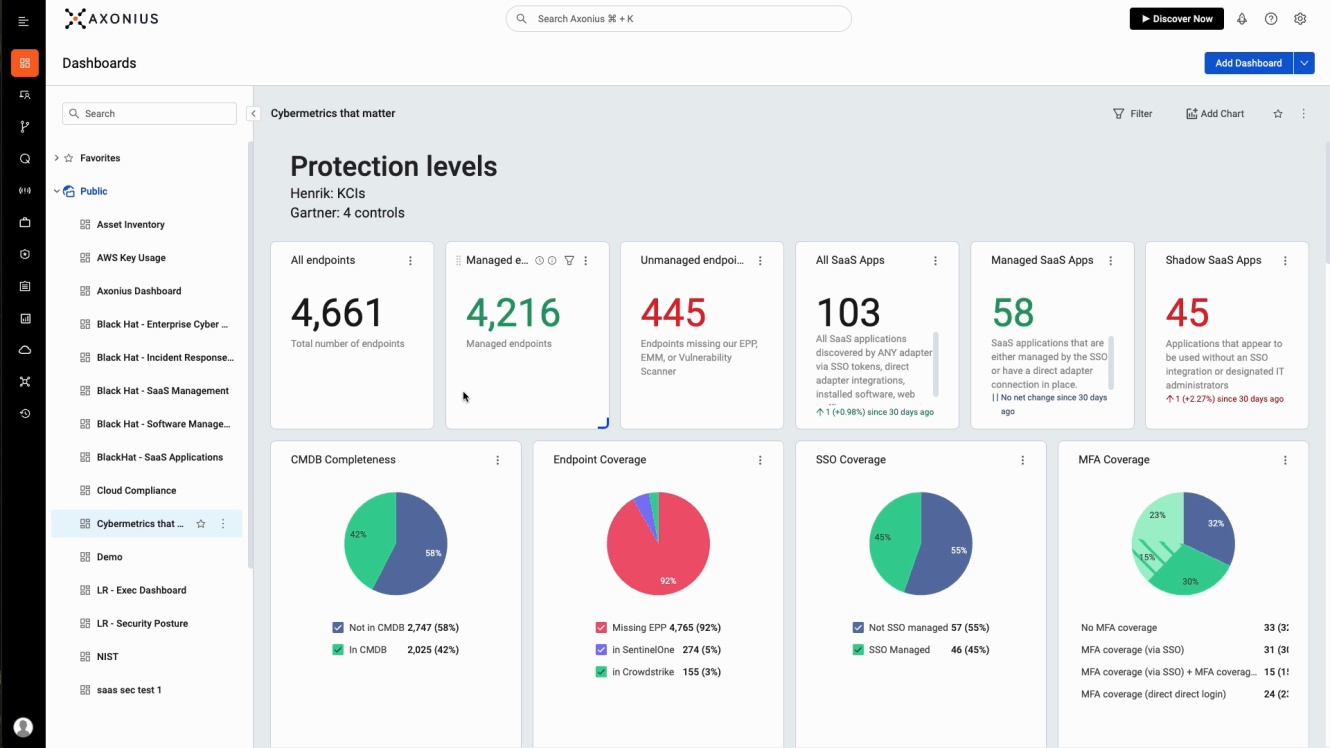Open the briefcase icon in the sidebar
The image size is (1330, 748).
coord(25,222)
